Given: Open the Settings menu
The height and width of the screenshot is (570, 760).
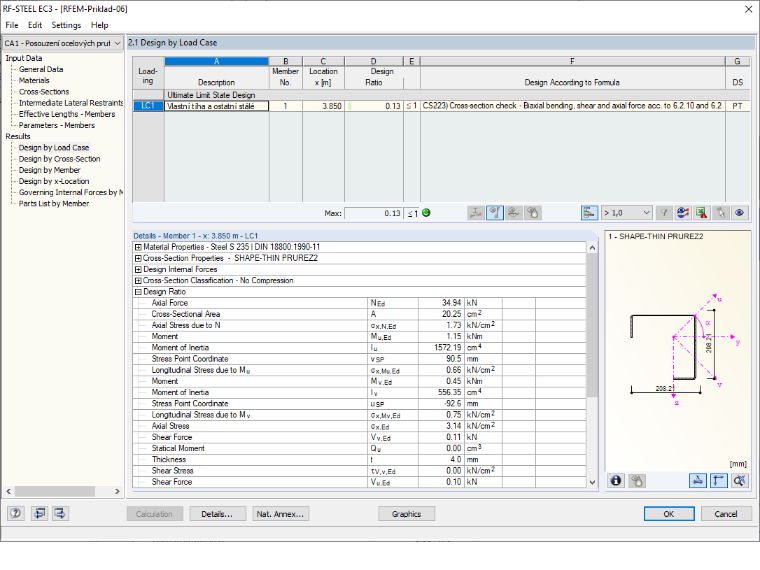Looking at the screenshot, I should coord(66,25).
